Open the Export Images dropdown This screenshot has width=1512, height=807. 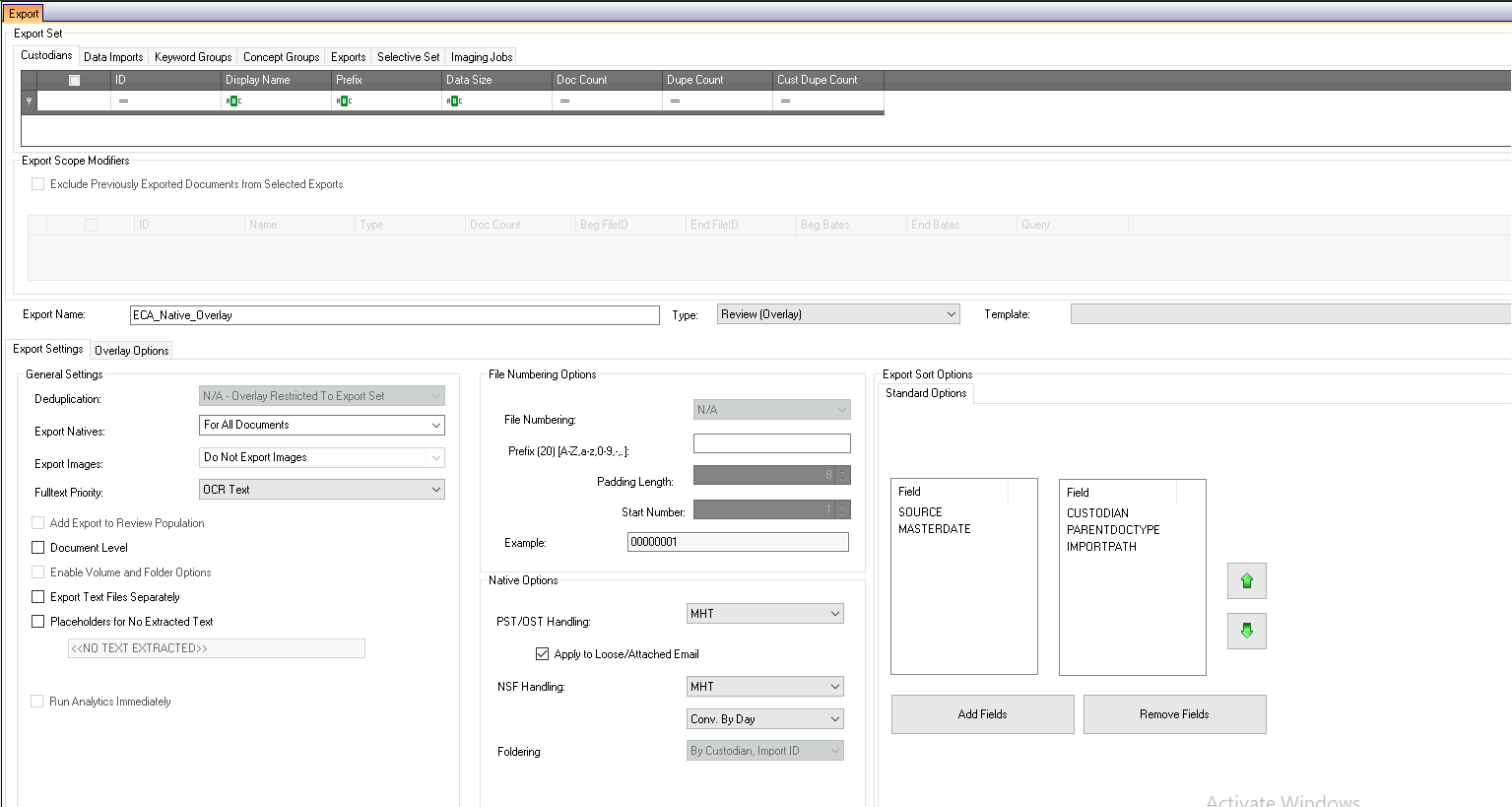click(x=322, y=457)
